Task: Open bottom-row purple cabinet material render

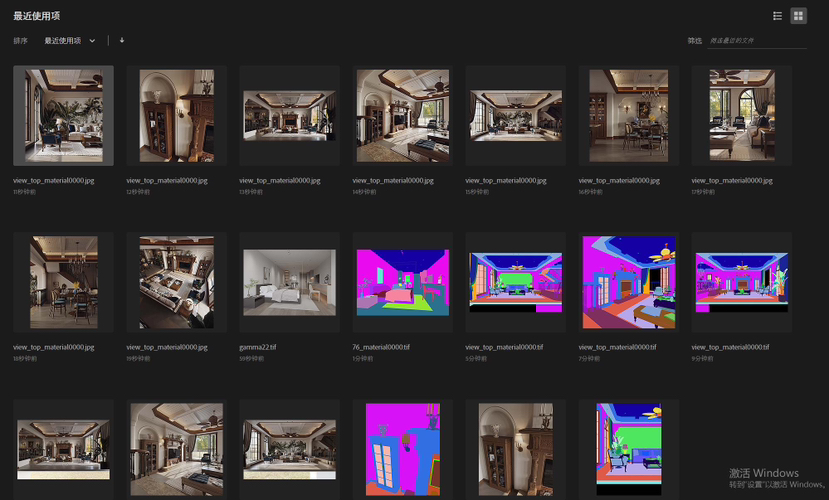Action: click(x=402, y=449)
